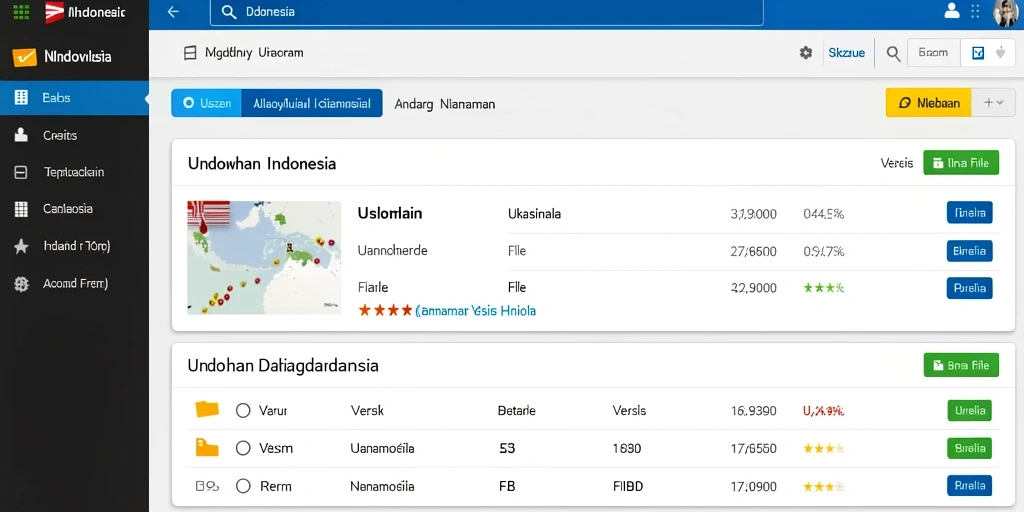Toggle the blue checkbox near Boom field
The image size is (1024, 512).
tap(978, 53)
